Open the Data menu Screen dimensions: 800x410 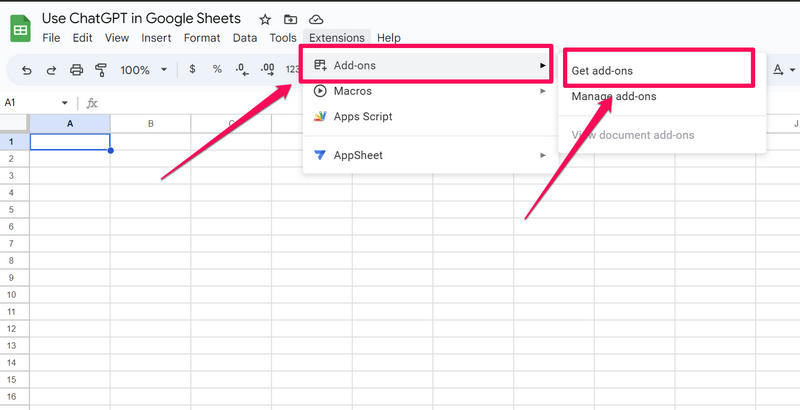click(245, 38)
